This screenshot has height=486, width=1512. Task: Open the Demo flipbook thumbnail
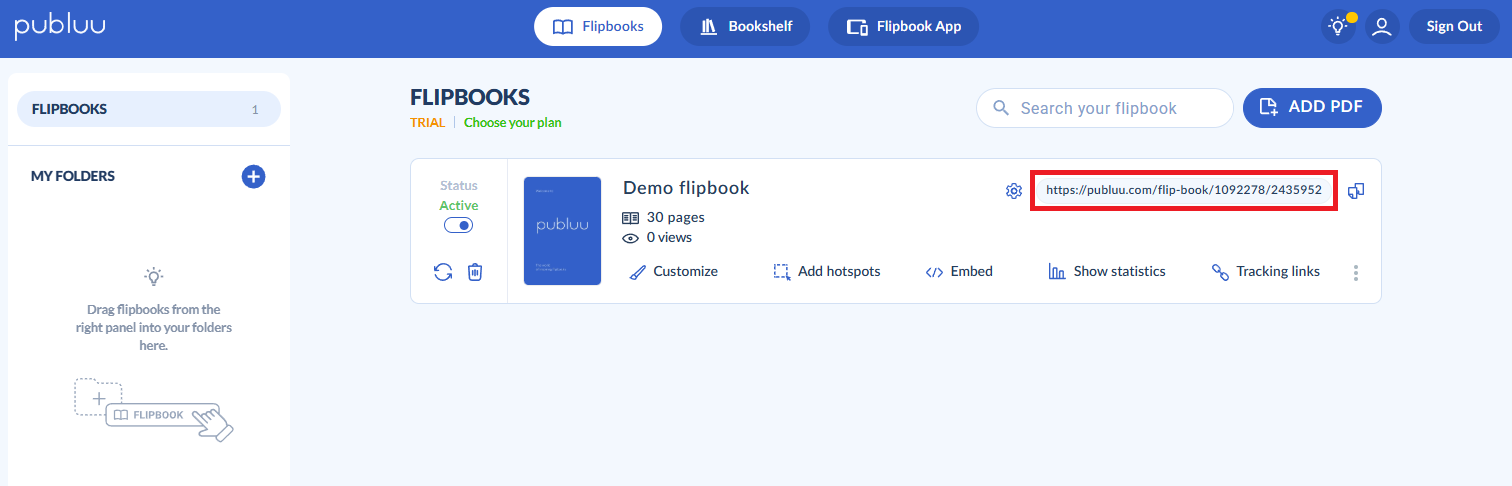pos(562,231)
